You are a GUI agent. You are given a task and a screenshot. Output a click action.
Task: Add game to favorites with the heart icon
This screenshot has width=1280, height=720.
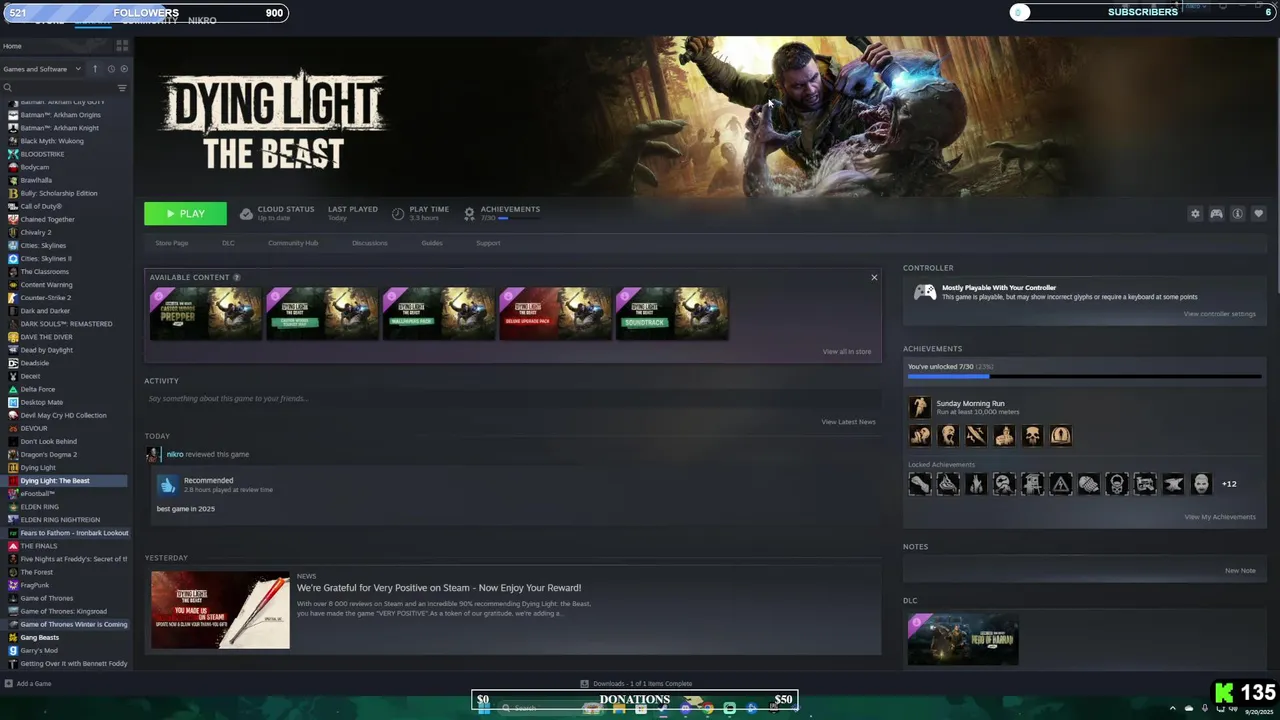1259,214
